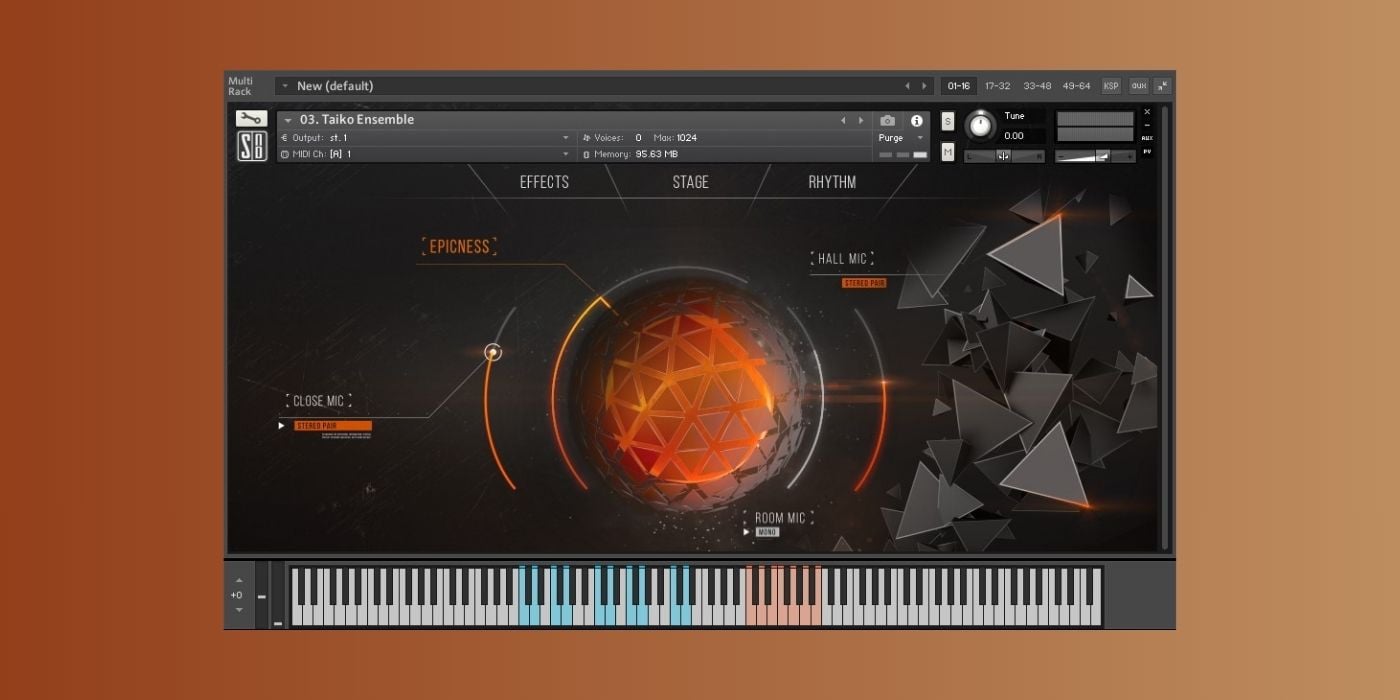
Task: Click the SB logo badge
Action: coord(251,147)
